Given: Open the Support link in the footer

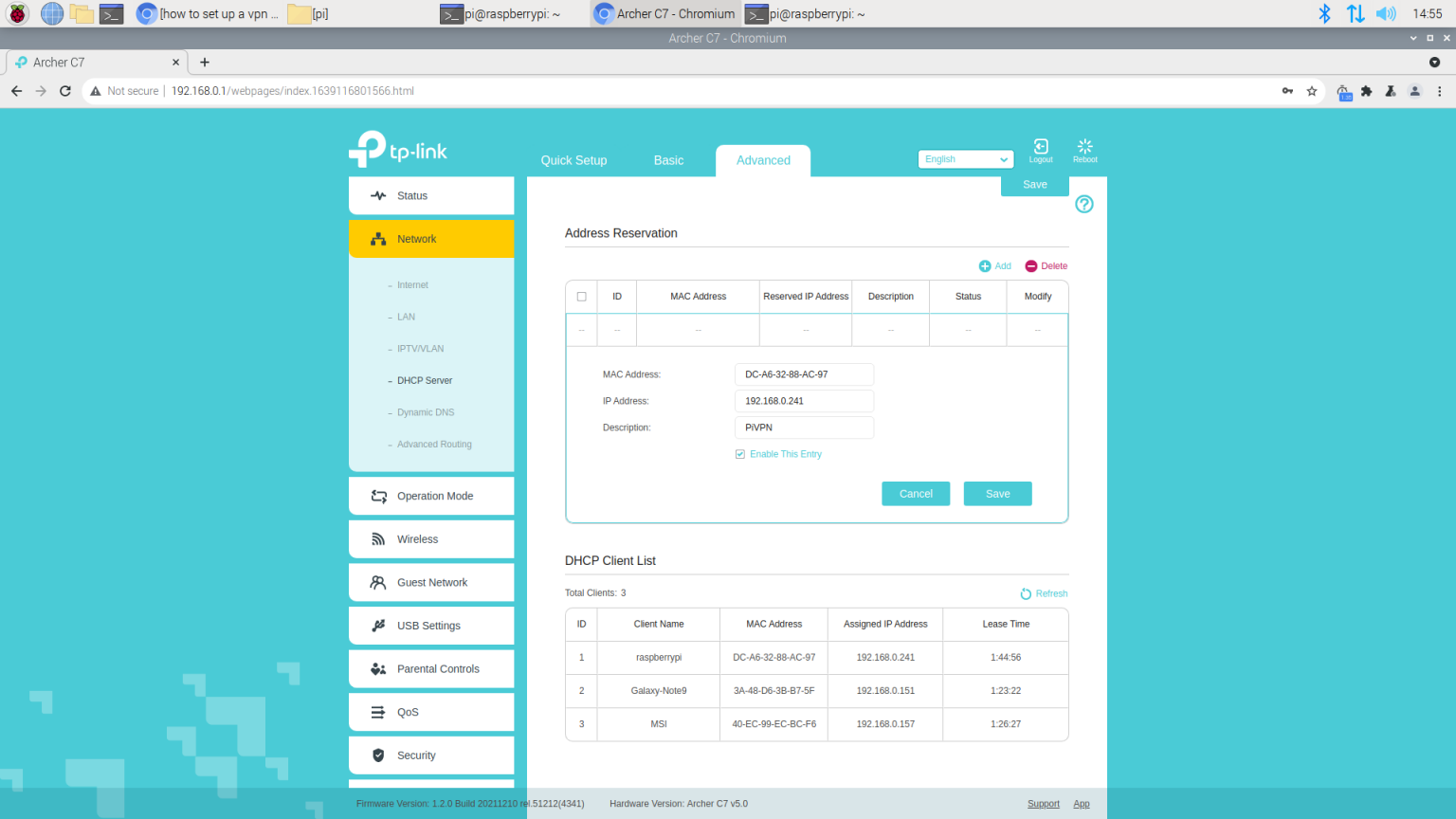Looking at the screenshot, I should (x=1043, y=803).
